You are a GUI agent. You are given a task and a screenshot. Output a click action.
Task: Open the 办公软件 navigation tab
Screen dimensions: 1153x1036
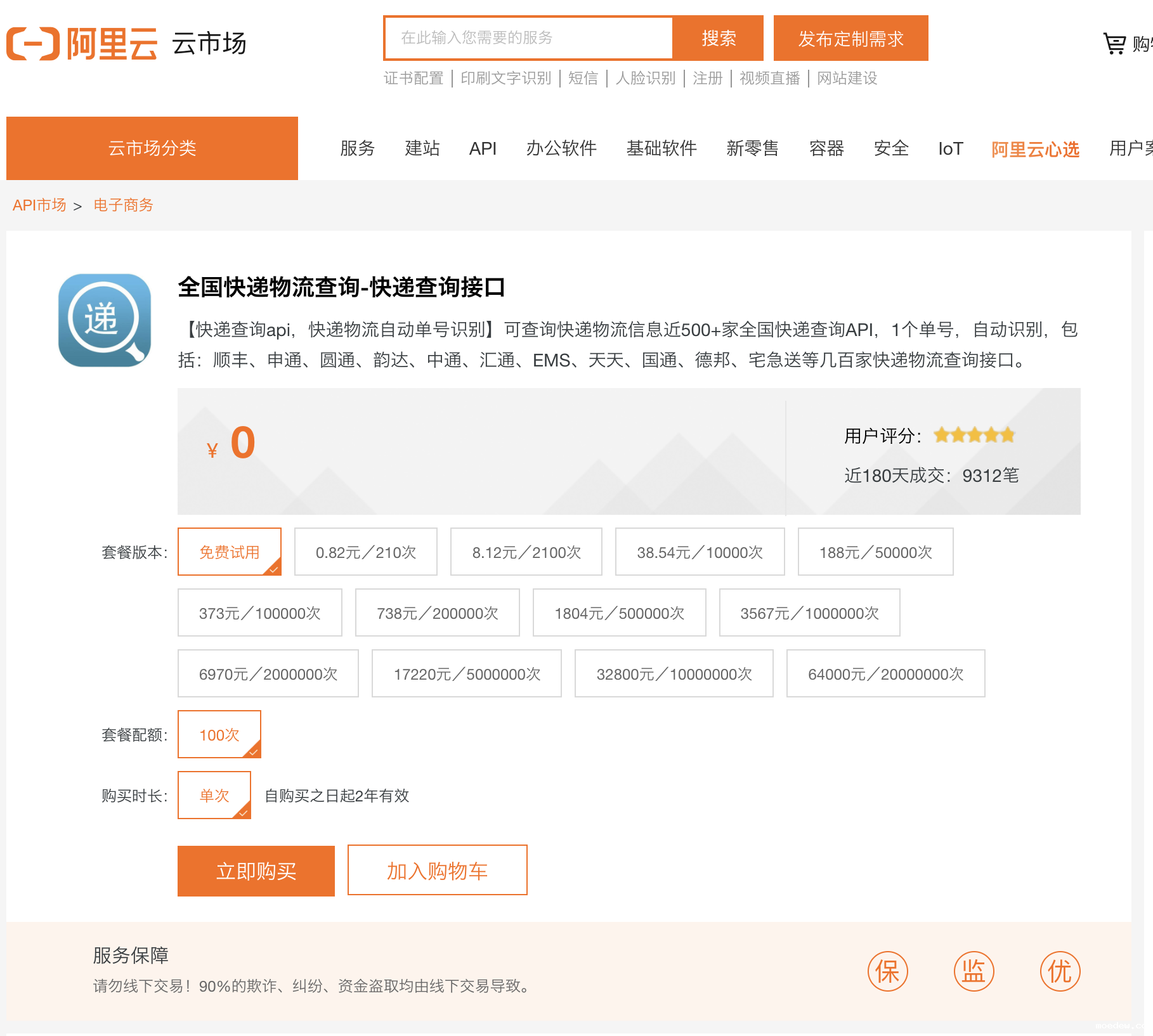point(561,148)
